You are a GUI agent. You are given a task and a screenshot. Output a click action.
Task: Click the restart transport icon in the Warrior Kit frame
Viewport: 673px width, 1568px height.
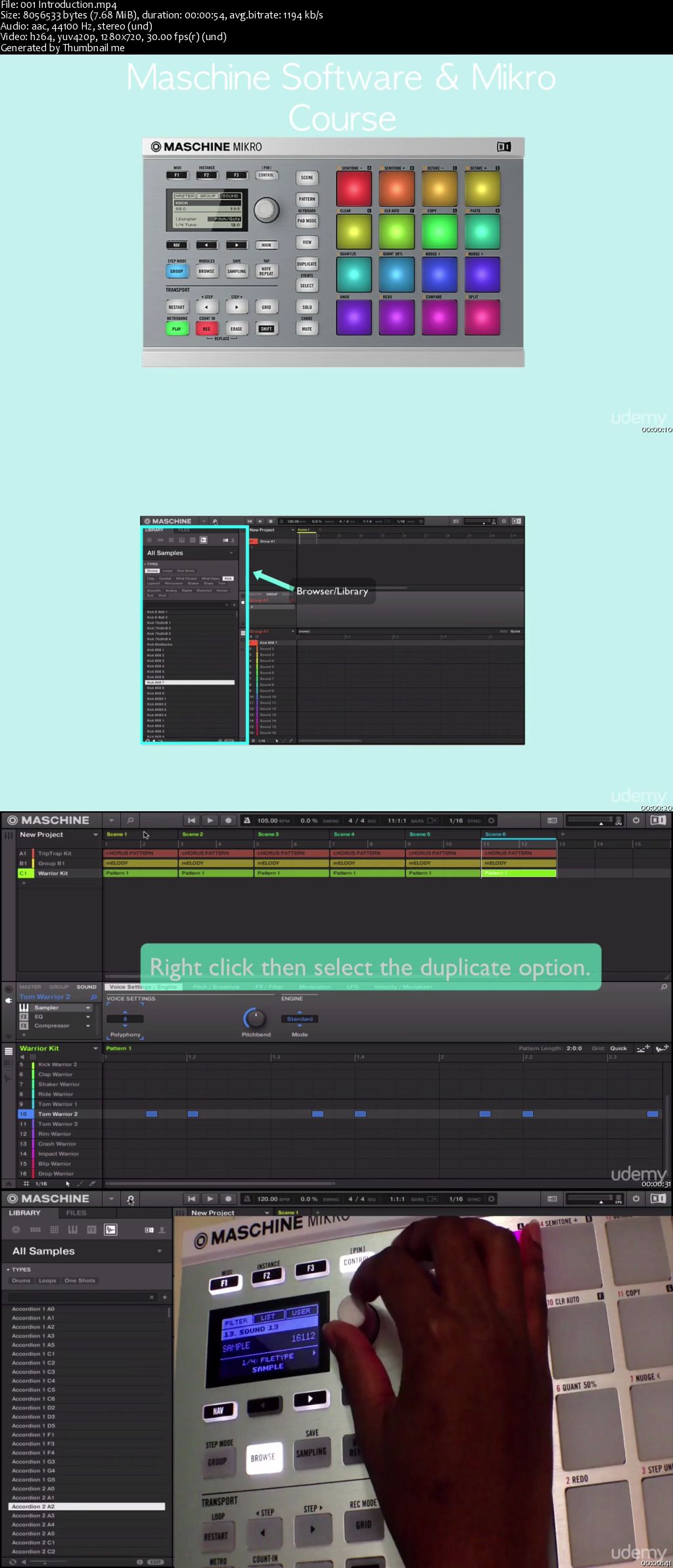(191, 820)
